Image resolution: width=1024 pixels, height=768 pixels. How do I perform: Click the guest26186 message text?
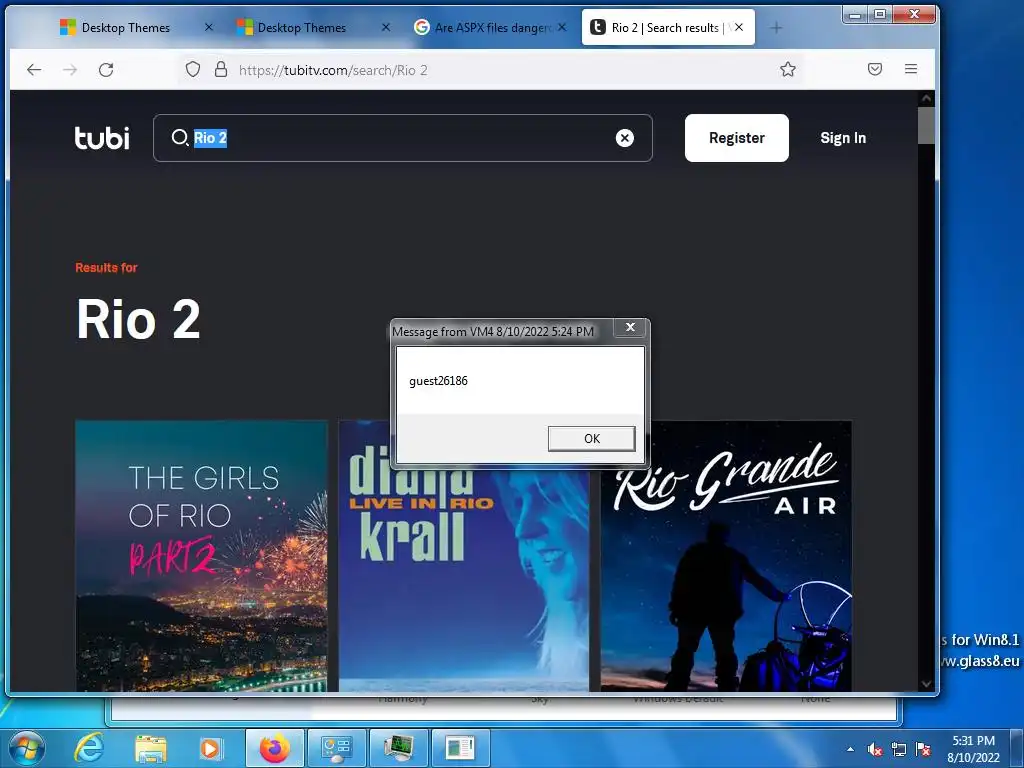(438, 381)
